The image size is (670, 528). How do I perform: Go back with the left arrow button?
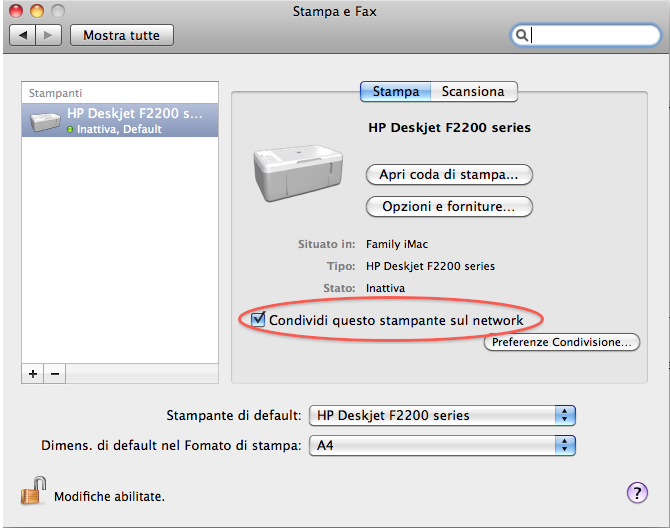point(23,35)
